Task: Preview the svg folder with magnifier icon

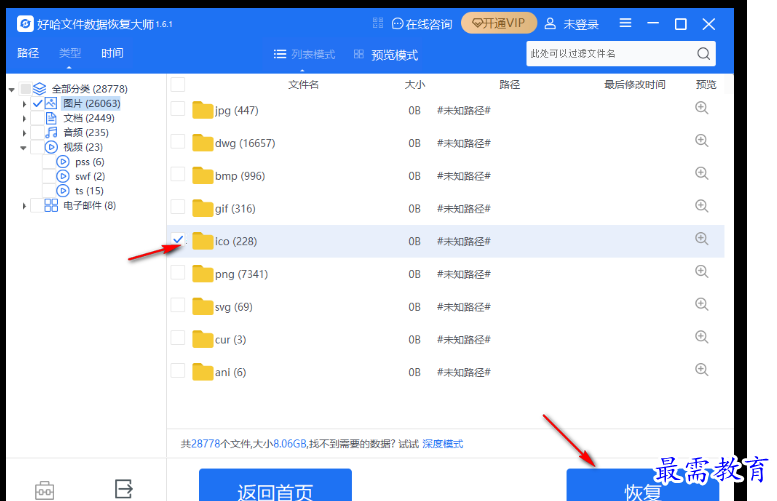Action: (702, 304)
